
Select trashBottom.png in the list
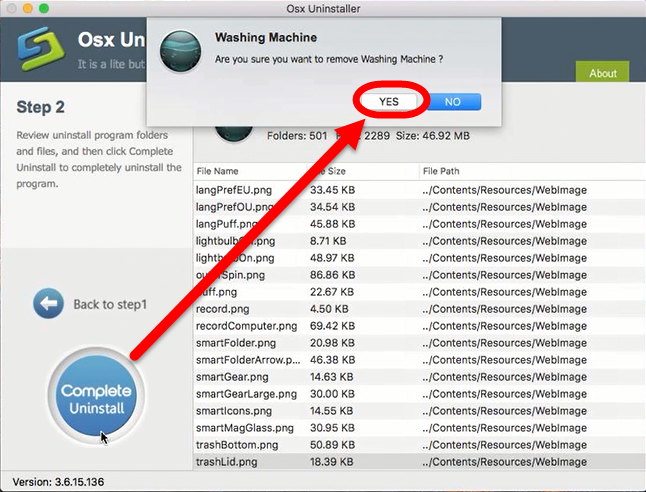236,445
